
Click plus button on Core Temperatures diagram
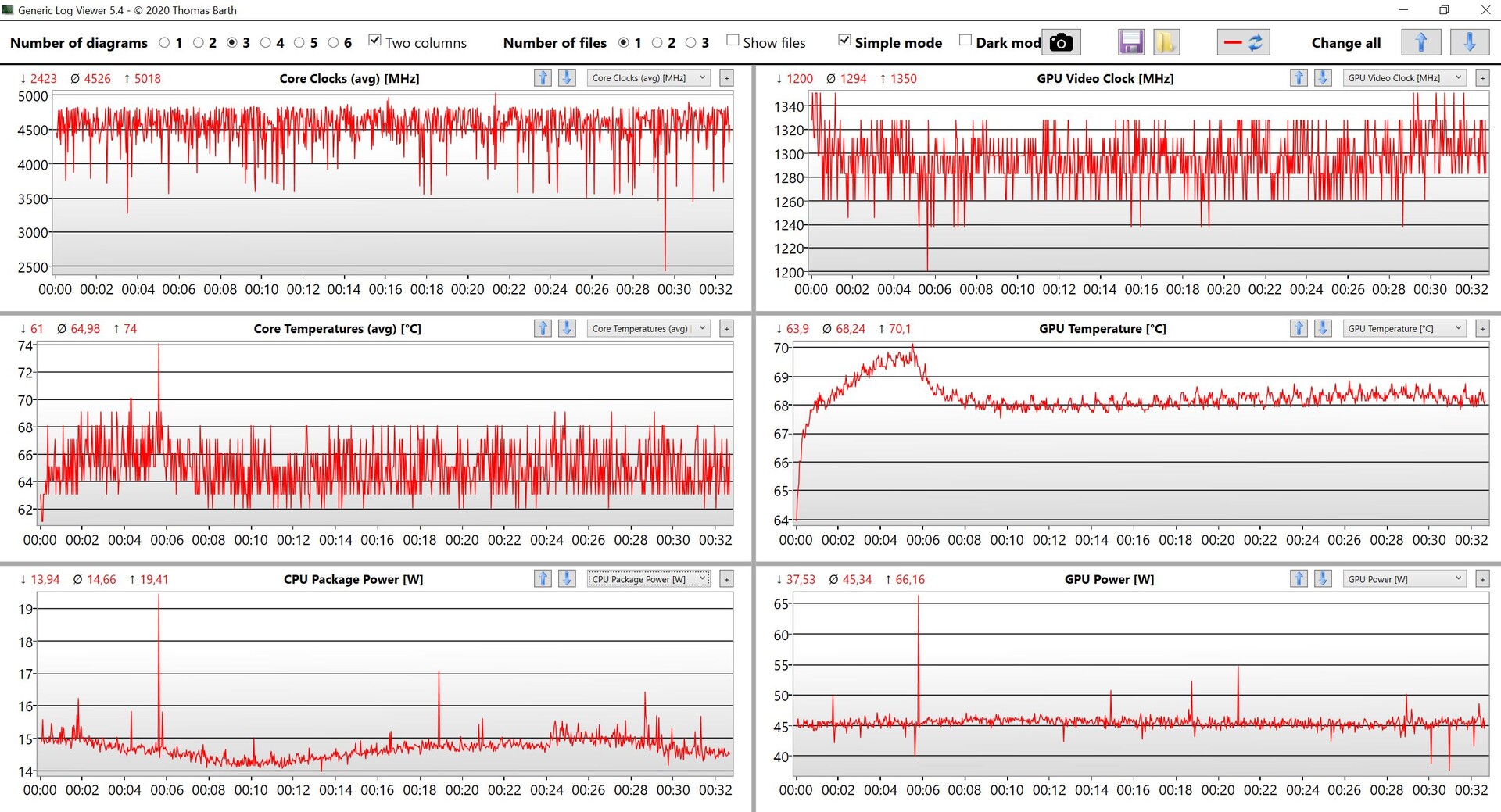coord(726,329)
